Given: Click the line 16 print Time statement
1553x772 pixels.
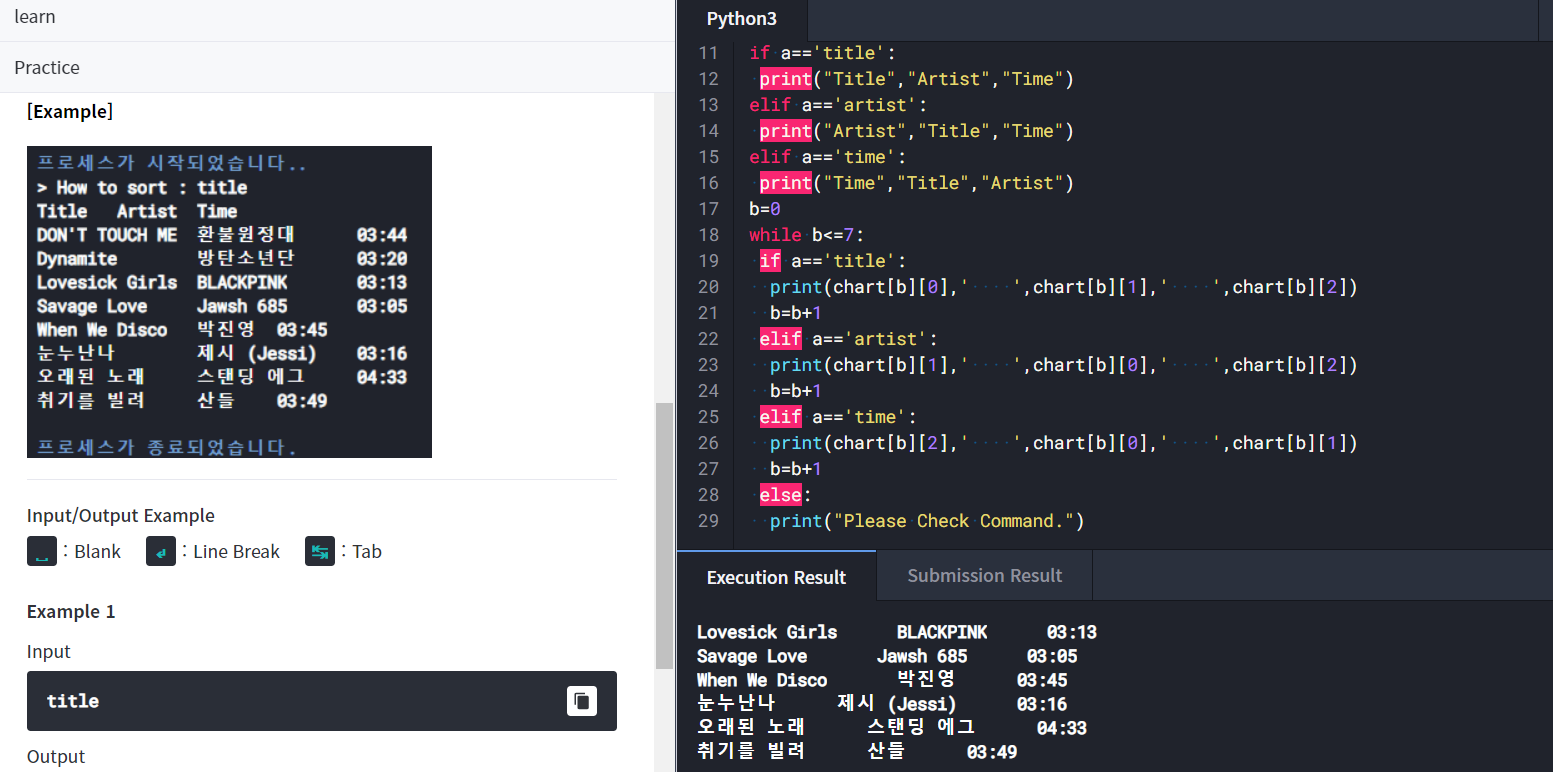Looking at the screenshot, I should click(x=916, y=183).
